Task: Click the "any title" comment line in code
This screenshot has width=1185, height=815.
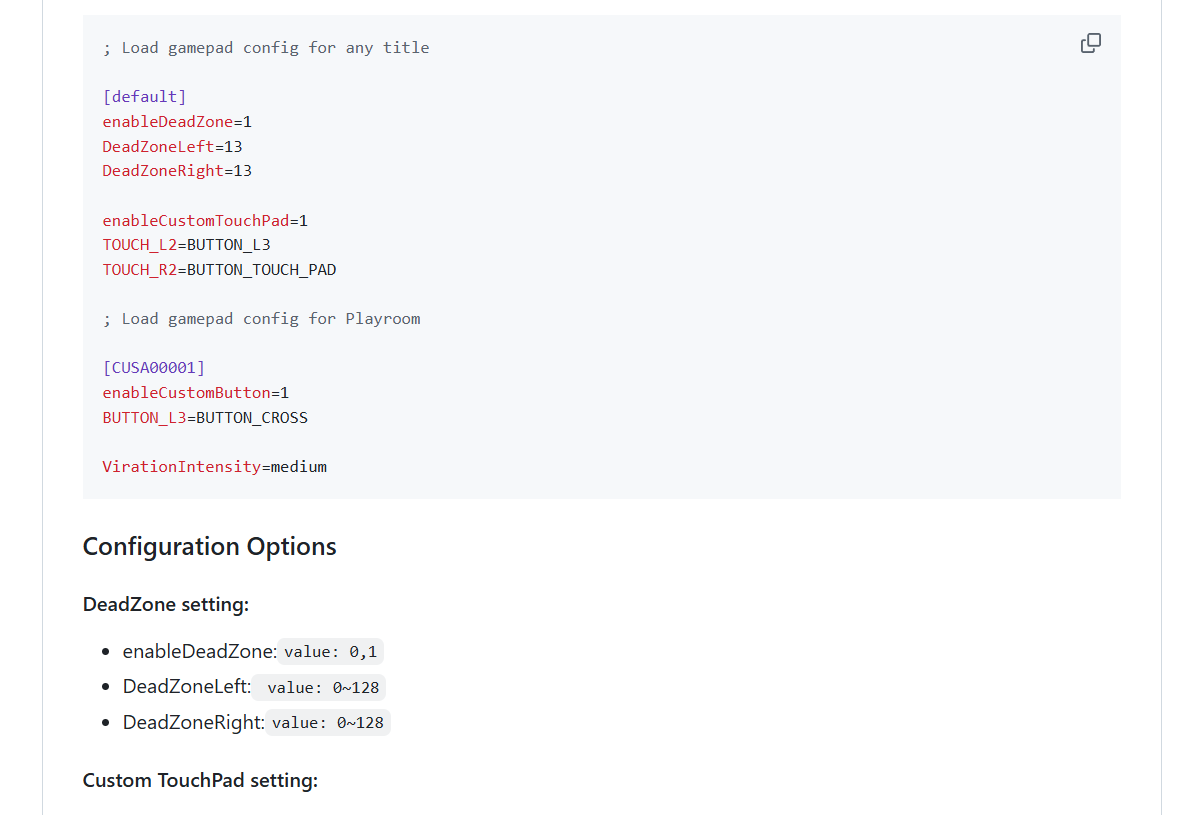Action: coord(266,48)
